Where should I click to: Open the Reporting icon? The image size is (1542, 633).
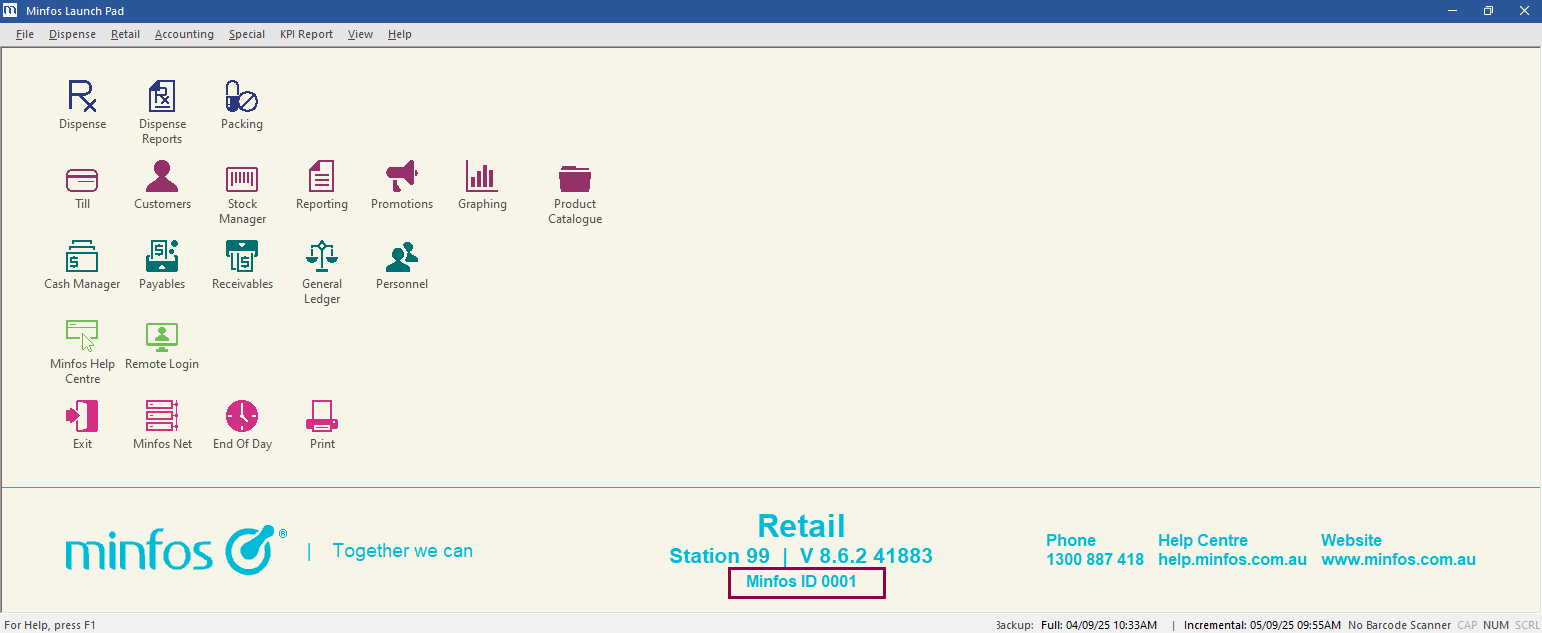pos(322,176)
